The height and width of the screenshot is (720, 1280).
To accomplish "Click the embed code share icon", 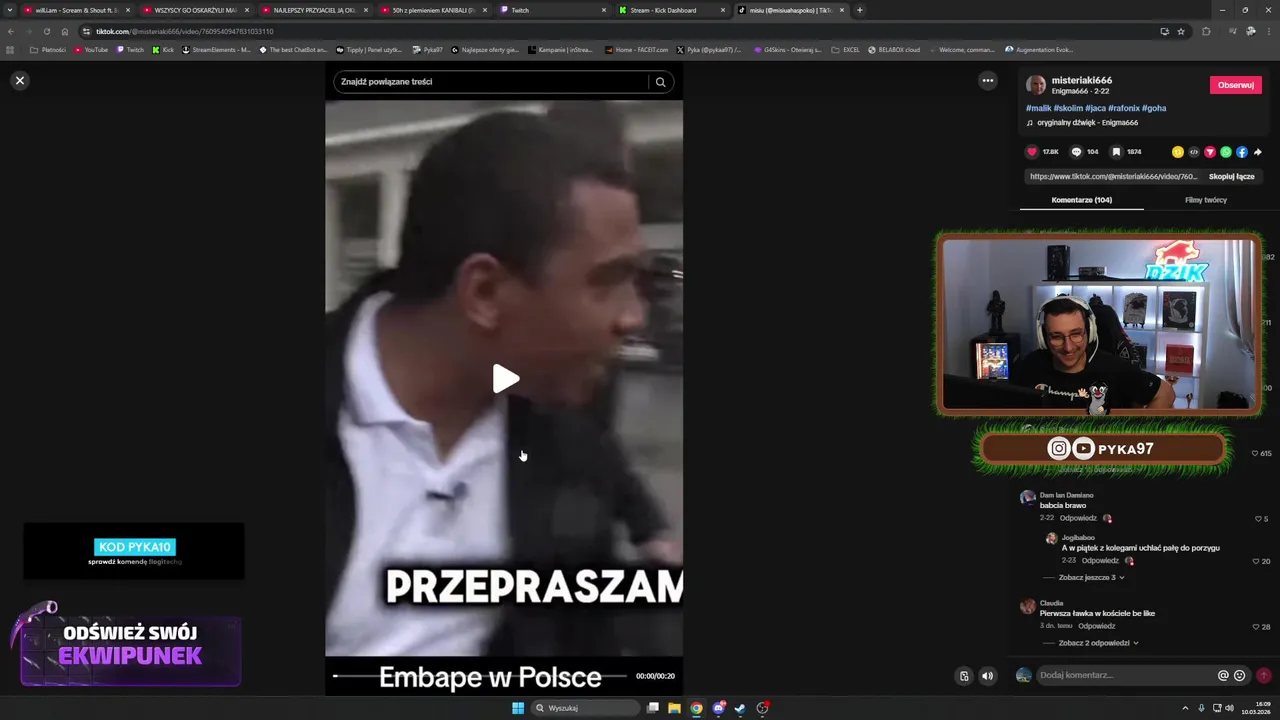I will [x=1194, y=152].
